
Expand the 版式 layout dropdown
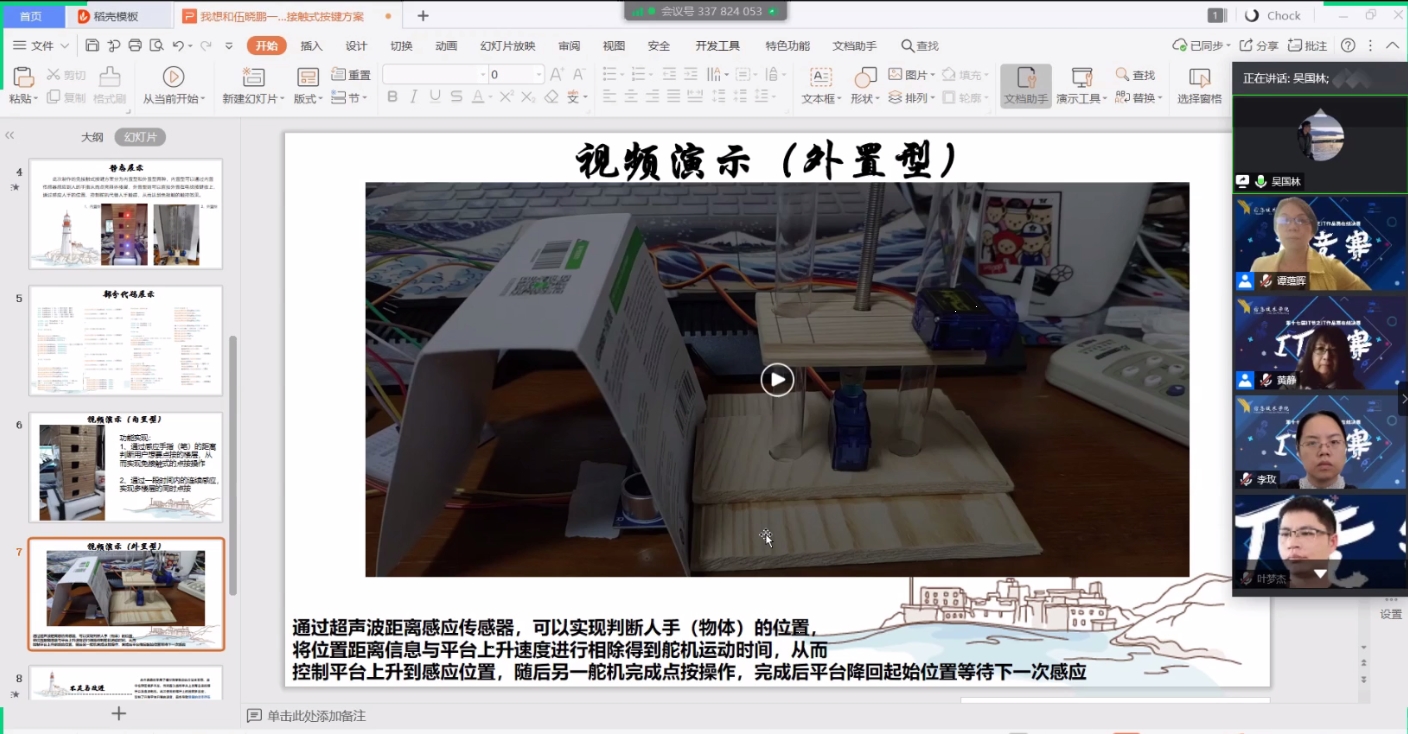[308, 98]
